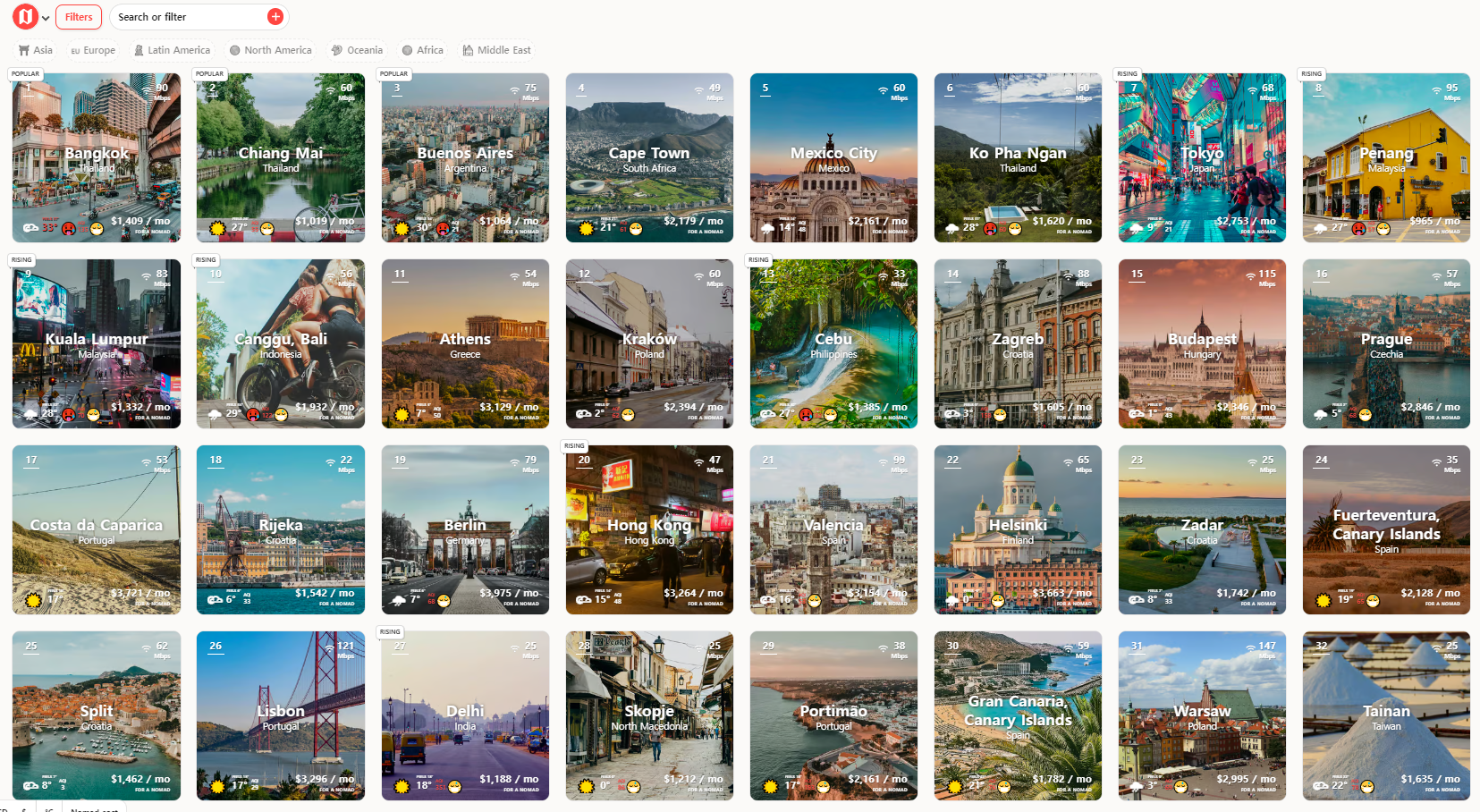Open the Canggu, Bali card
The width and height of the screenshot is (1480, 812).
(x=281, y=343)
